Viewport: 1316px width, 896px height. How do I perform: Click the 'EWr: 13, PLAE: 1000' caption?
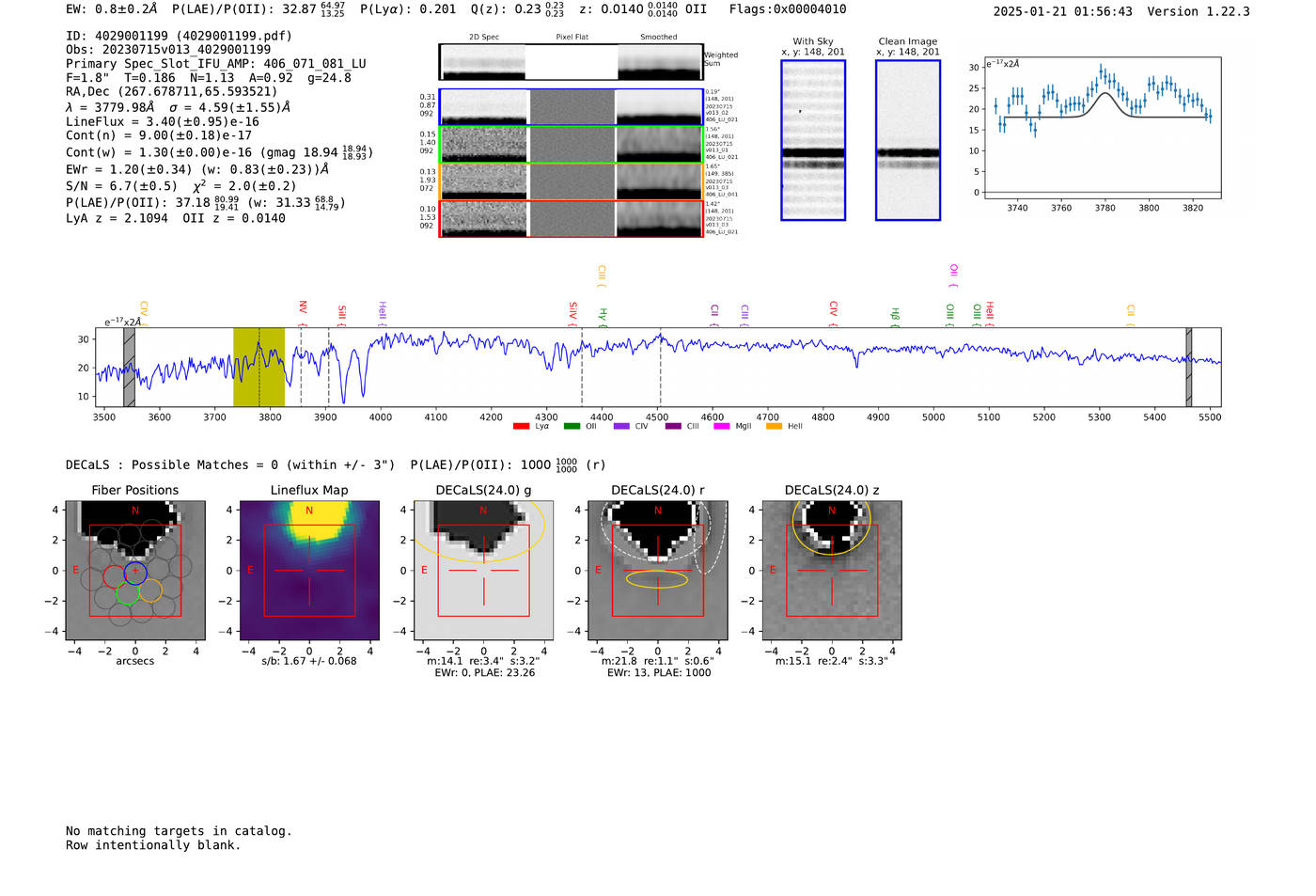[659, 673]
